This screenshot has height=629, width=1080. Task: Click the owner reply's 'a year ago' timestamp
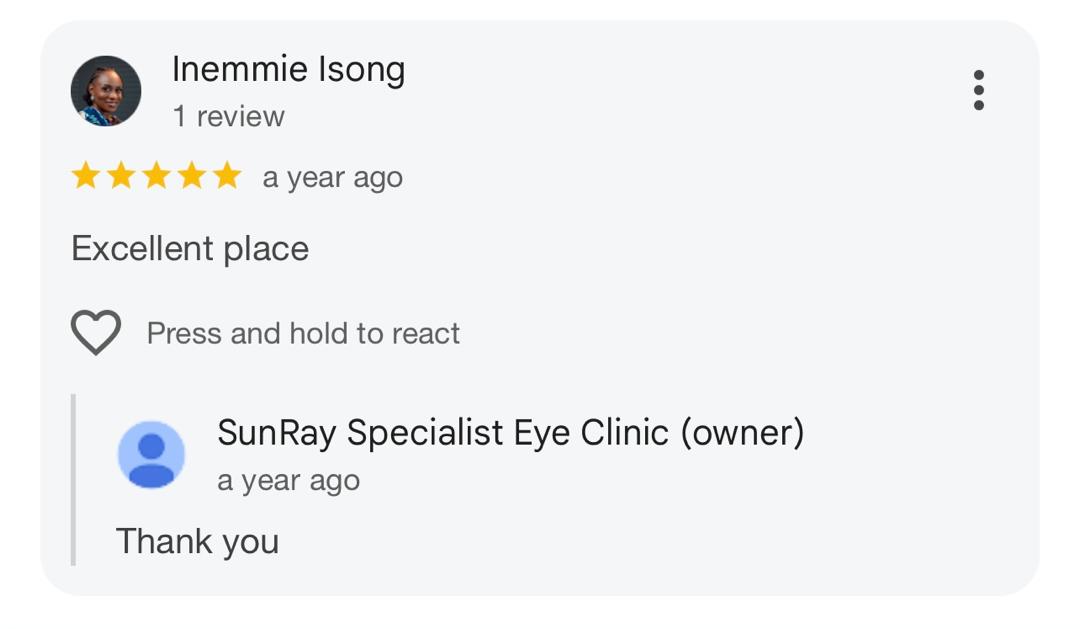click(289, 481)
